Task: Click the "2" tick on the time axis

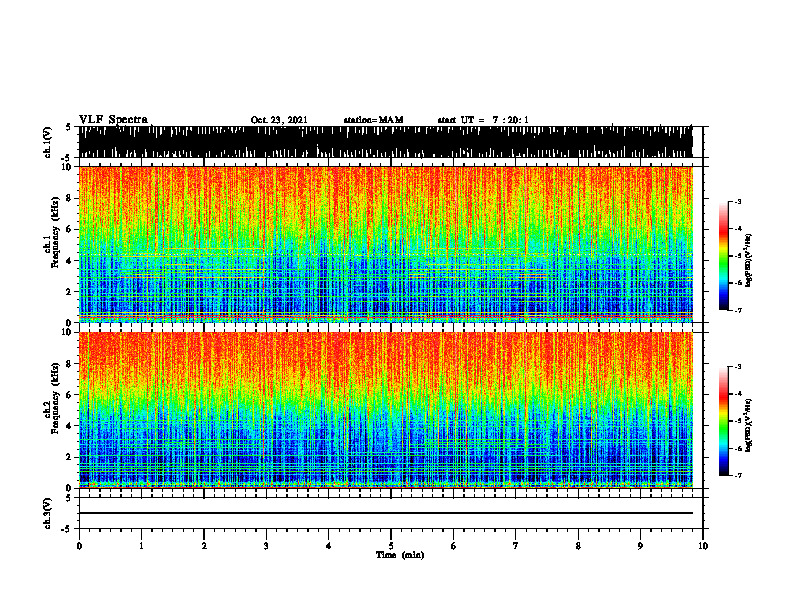Action: tap(204, 546)
